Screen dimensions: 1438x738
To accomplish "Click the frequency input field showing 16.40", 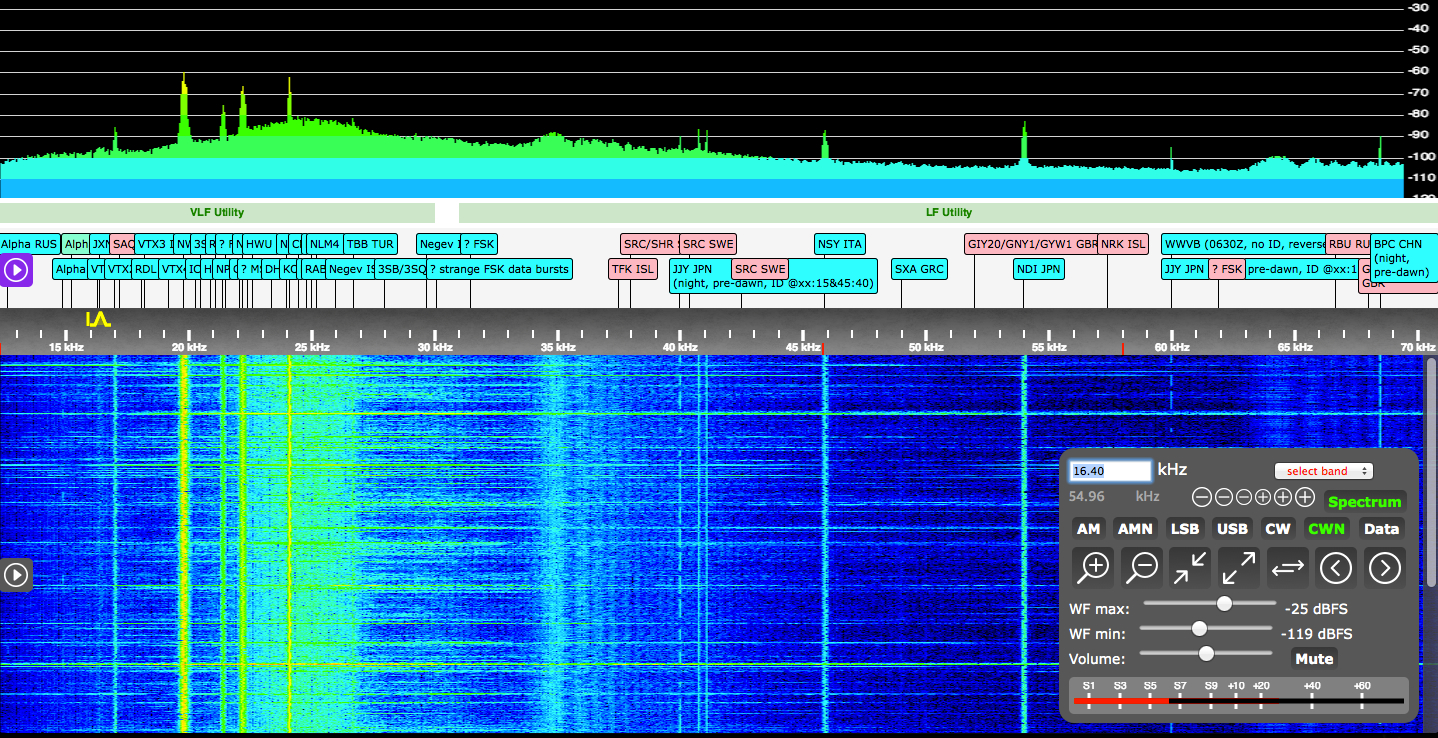I will click(x=1110, y=471).
